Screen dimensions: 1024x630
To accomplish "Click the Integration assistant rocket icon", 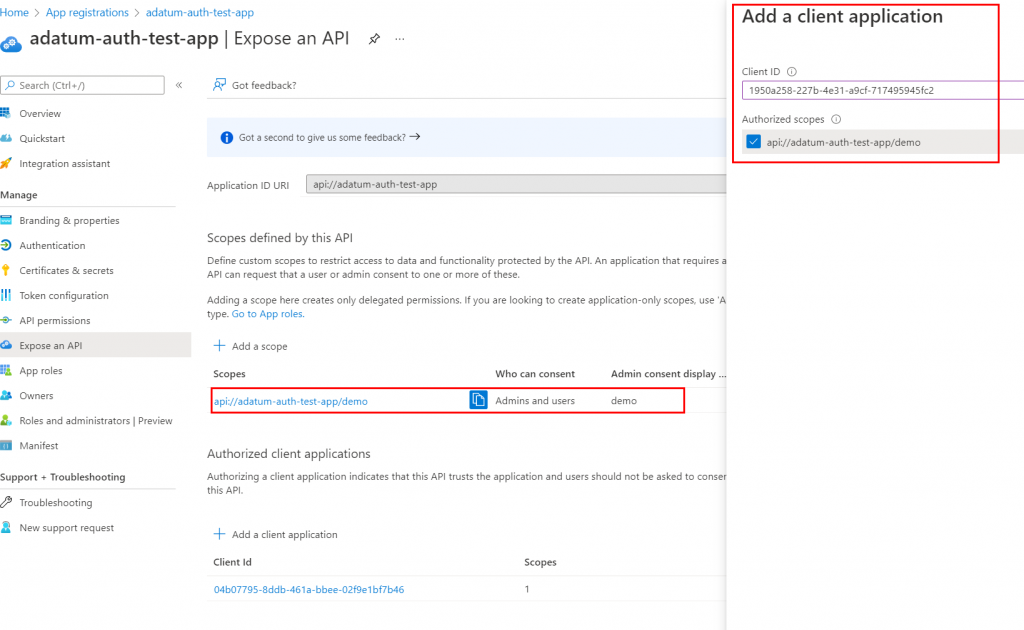I will click(6, 163).
